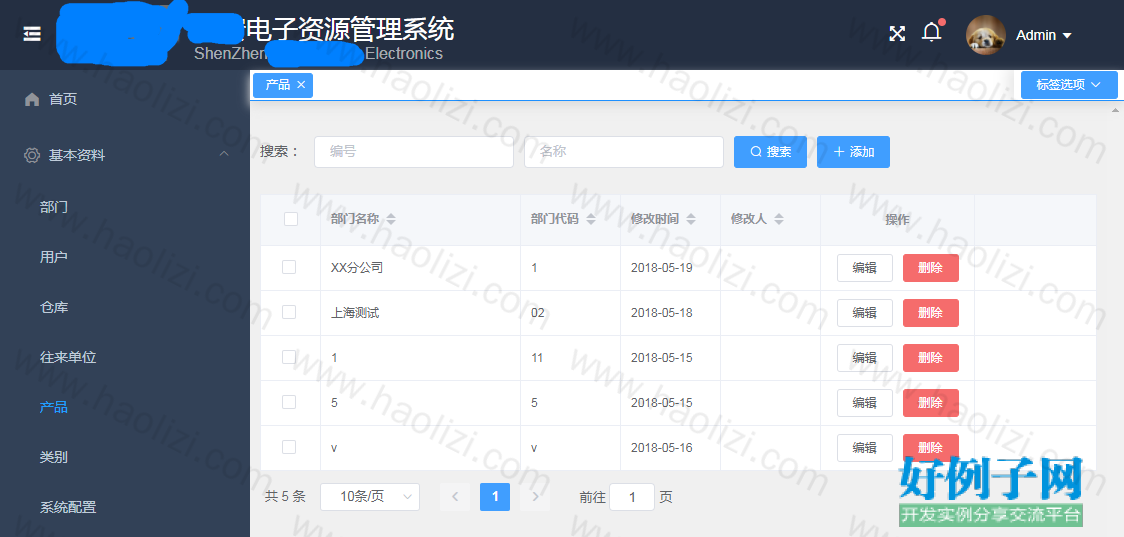Delete the 上海测试 row

click(x=930, y=313)
